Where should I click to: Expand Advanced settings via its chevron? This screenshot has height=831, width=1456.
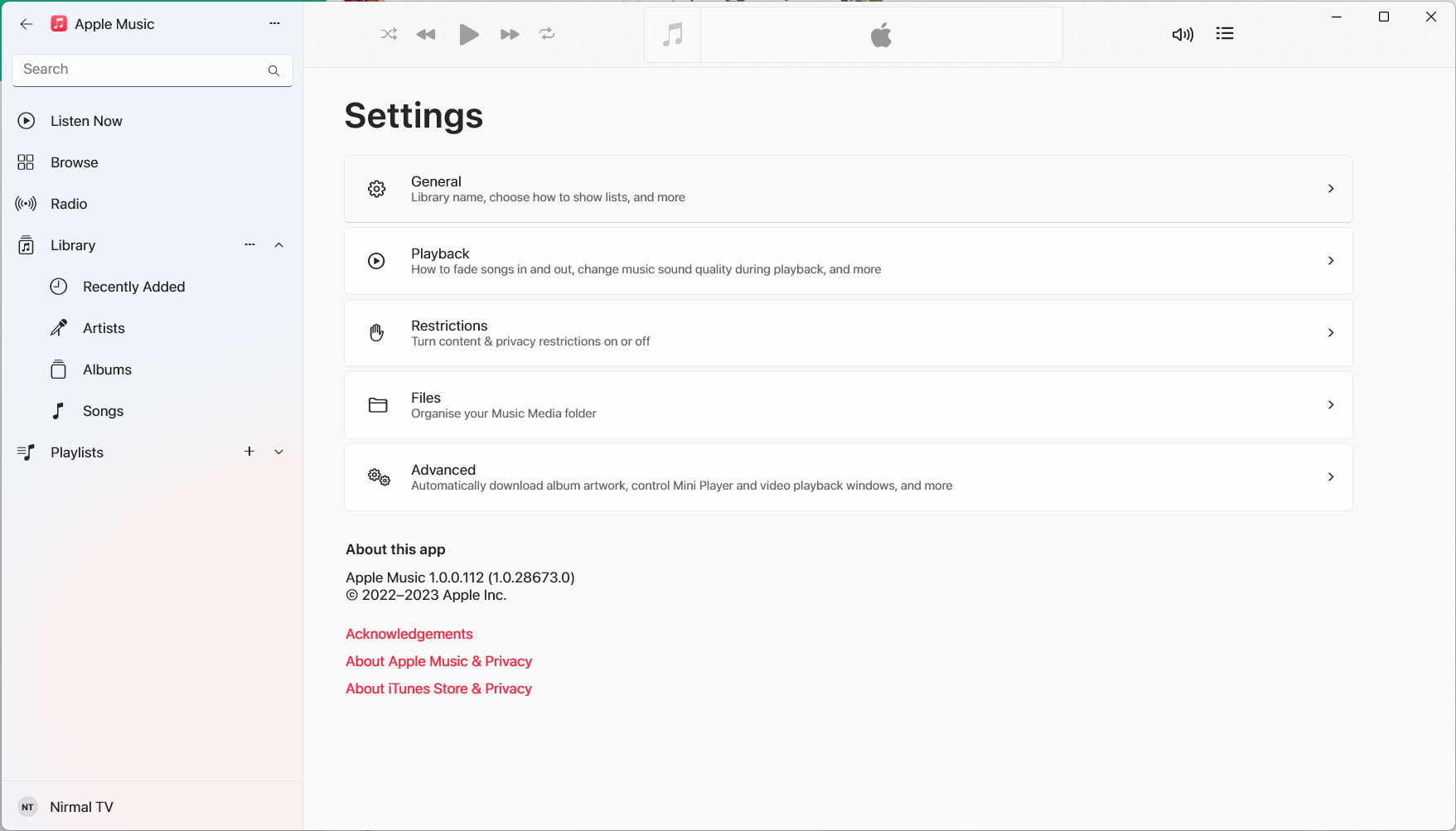[x=1331, y=477]
